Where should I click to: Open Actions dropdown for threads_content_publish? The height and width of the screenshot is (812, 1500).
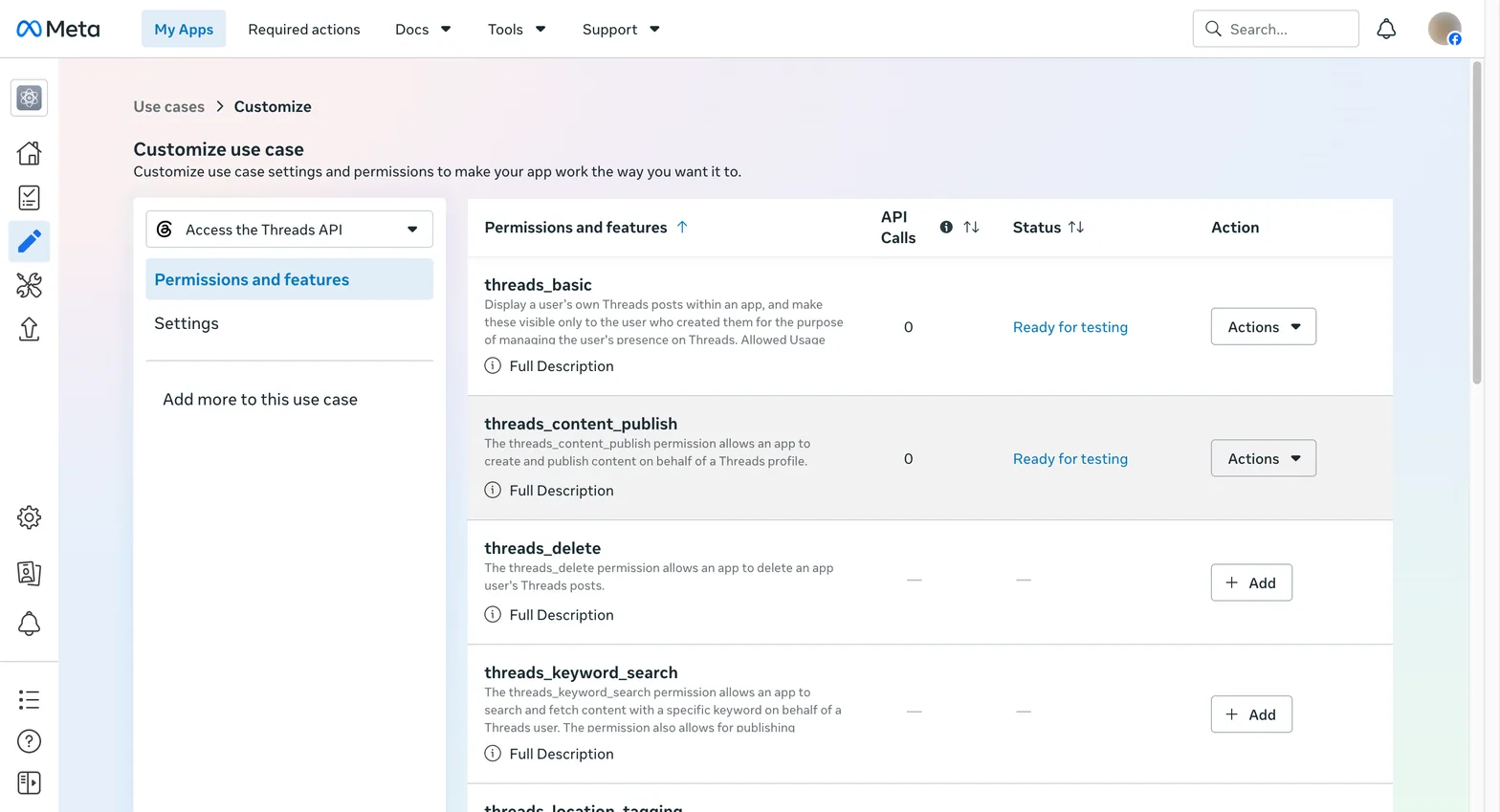[1263, 458]
